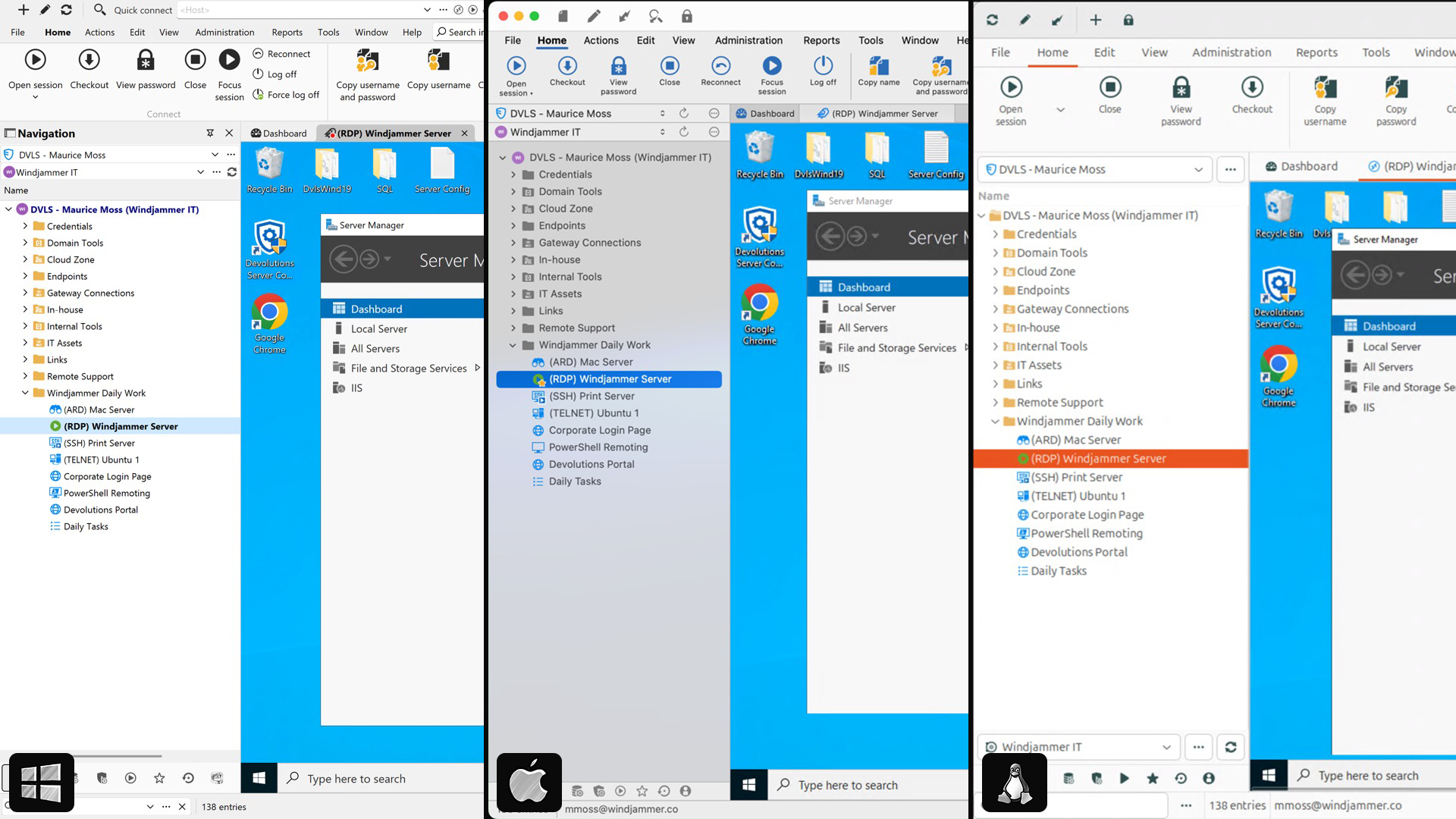Click the Mac ribbon Copy name icon
Viewport: 1456px width, 819px height.
[x=879, y=65]
